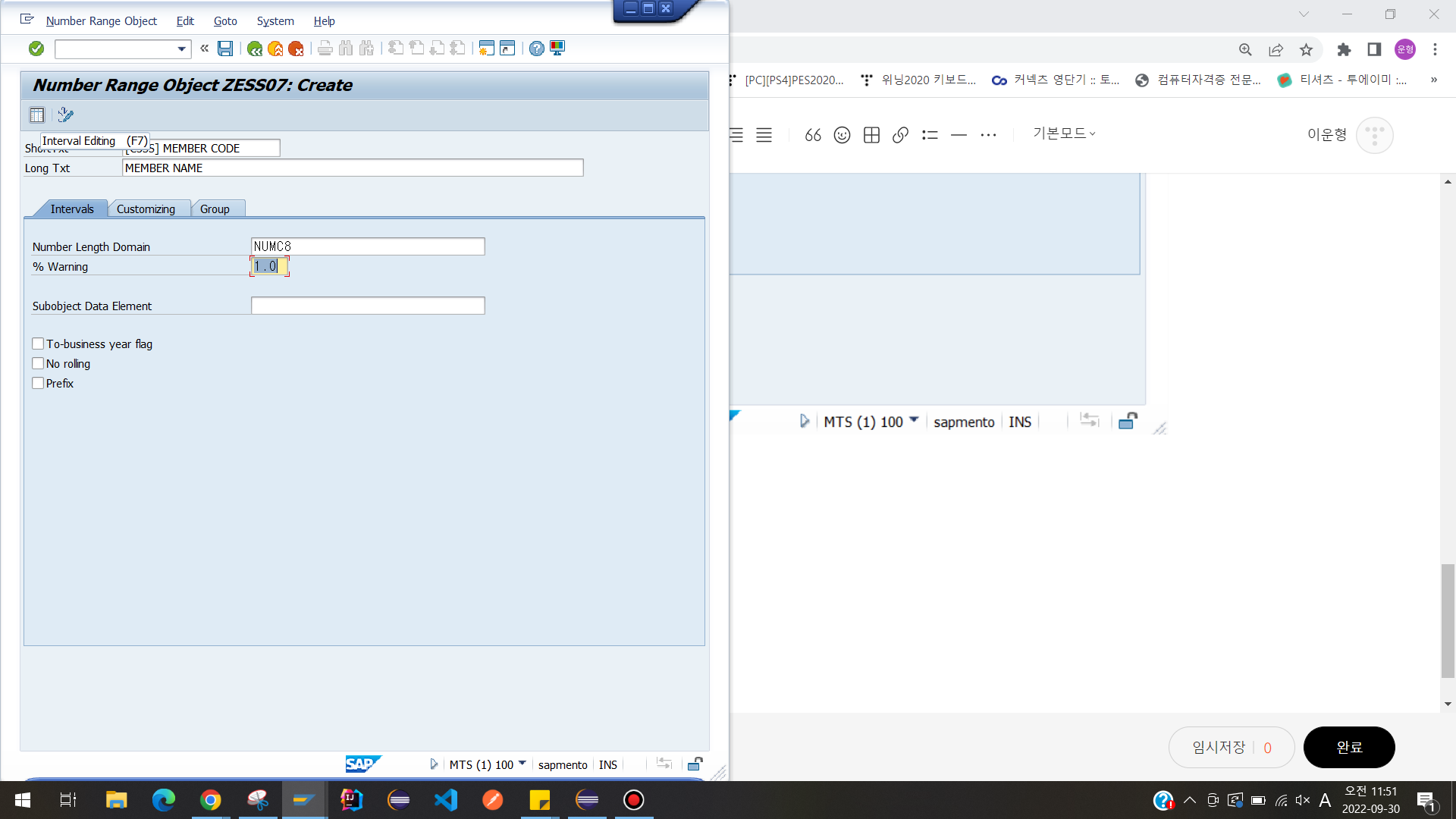1456x819 pixels.
Task: Click the share page icon in Chrome
Action: click(x=1276, y=50)
